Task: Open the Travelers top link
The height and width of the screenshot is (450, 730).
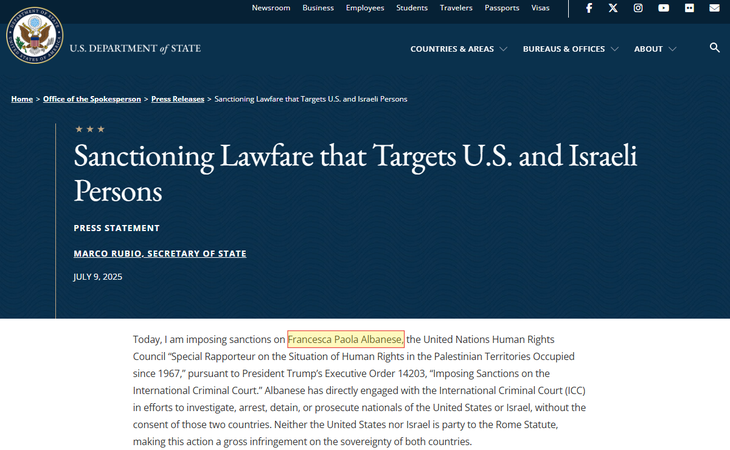Action: tap(456, 8)
